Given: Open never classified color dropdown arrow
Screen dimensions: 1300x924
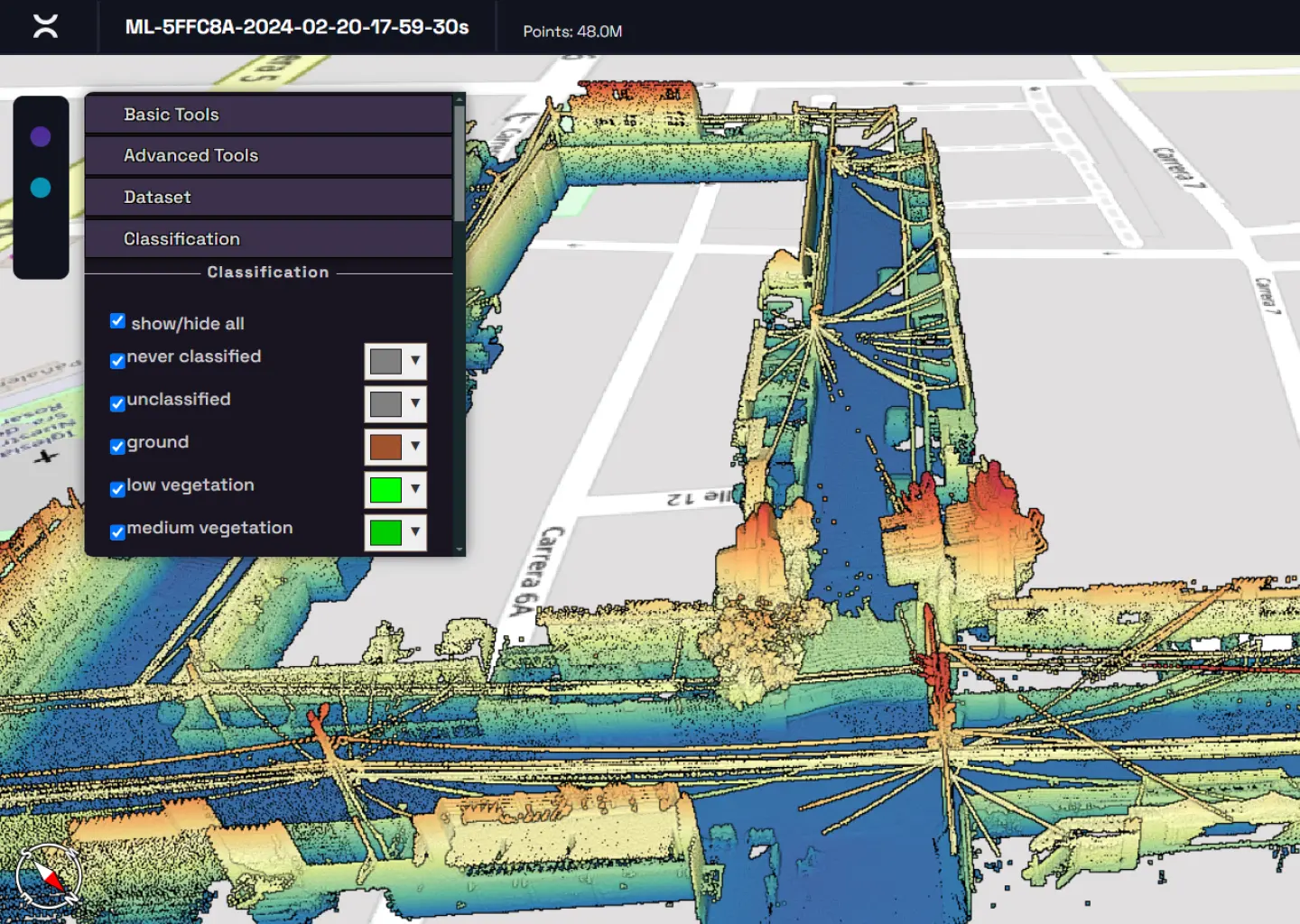Looking at the screenshot, I should 415,361.
